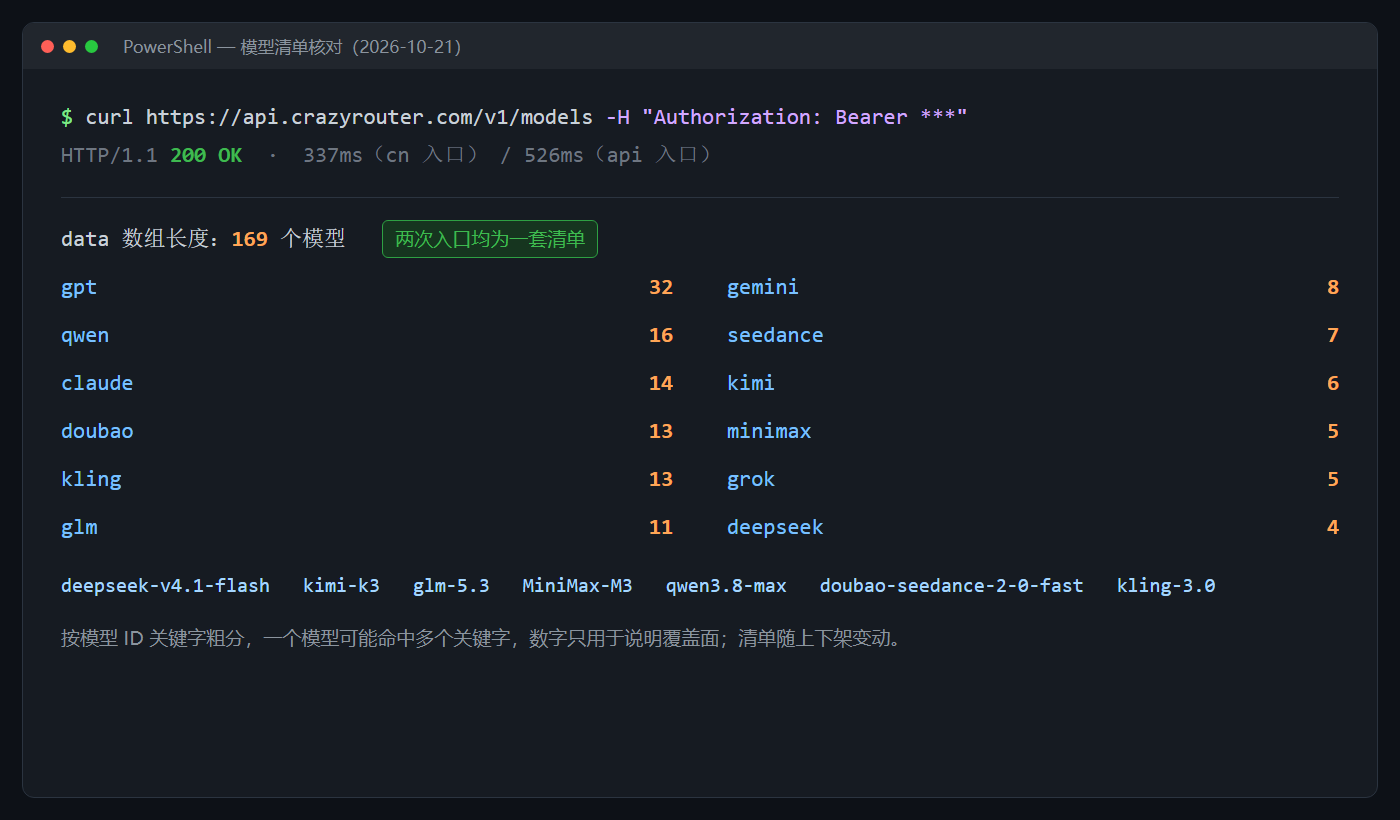Click the count "32" beside gpt
Image resolution: width=1400 pixels, height=820 pixels.
661,287
